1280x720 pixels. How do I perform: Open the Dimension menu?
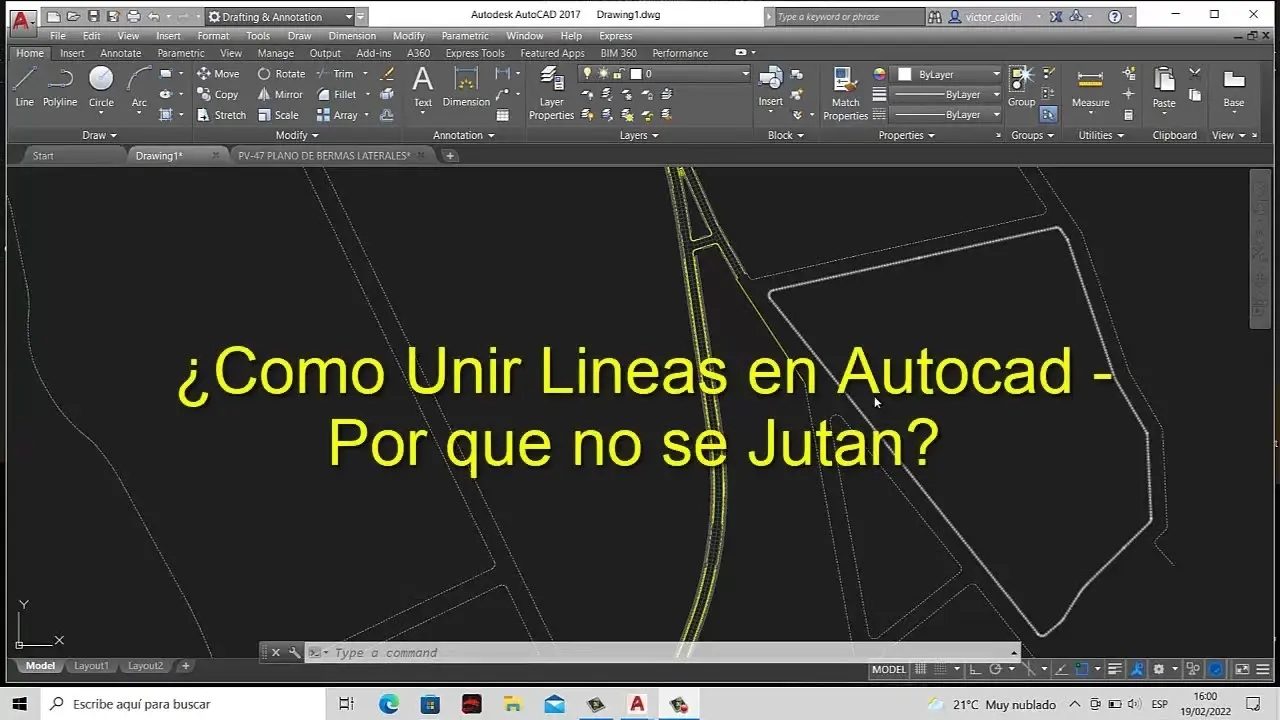click(352, 36)
